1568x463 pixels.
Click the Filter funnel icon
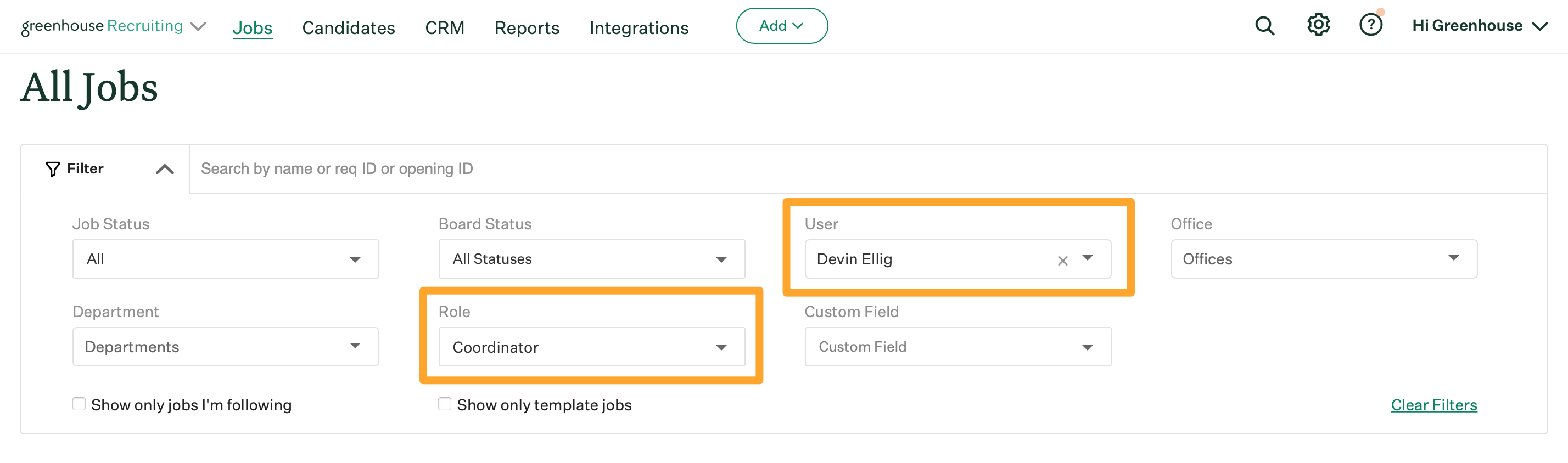pos(53,169)
